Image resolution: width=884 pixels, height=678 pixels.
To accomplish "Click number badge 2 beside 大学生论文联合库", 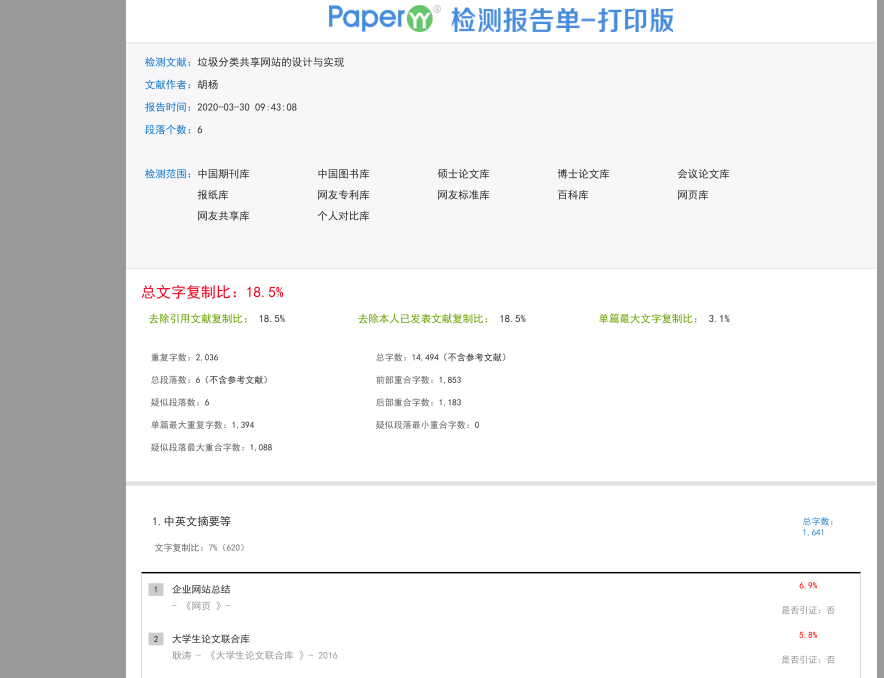I will 156,639.
